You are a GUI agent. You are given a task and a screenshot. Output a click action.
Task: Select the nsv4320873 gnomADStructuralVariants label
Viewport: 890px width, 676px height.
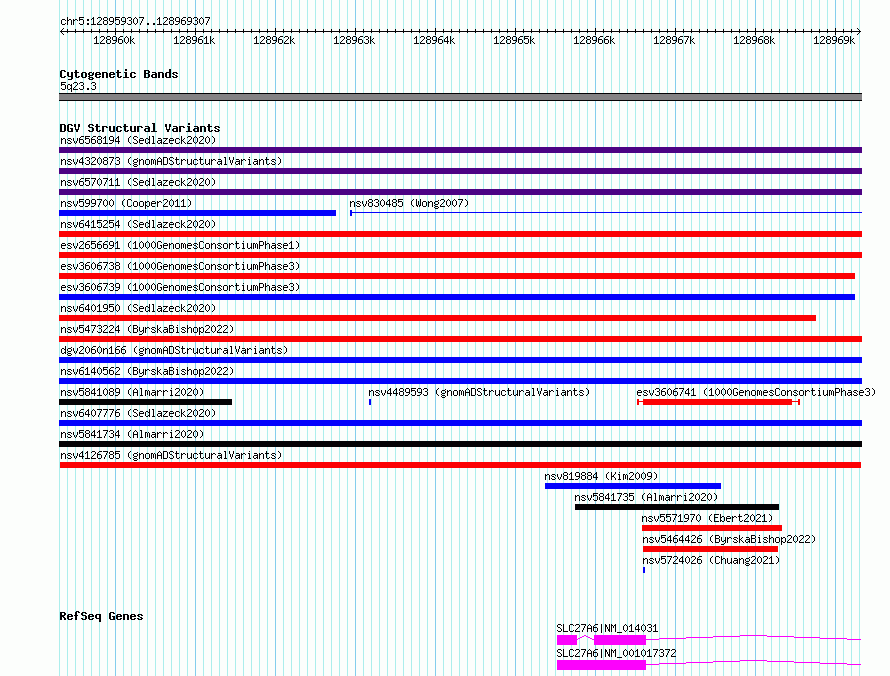point(171,161)
